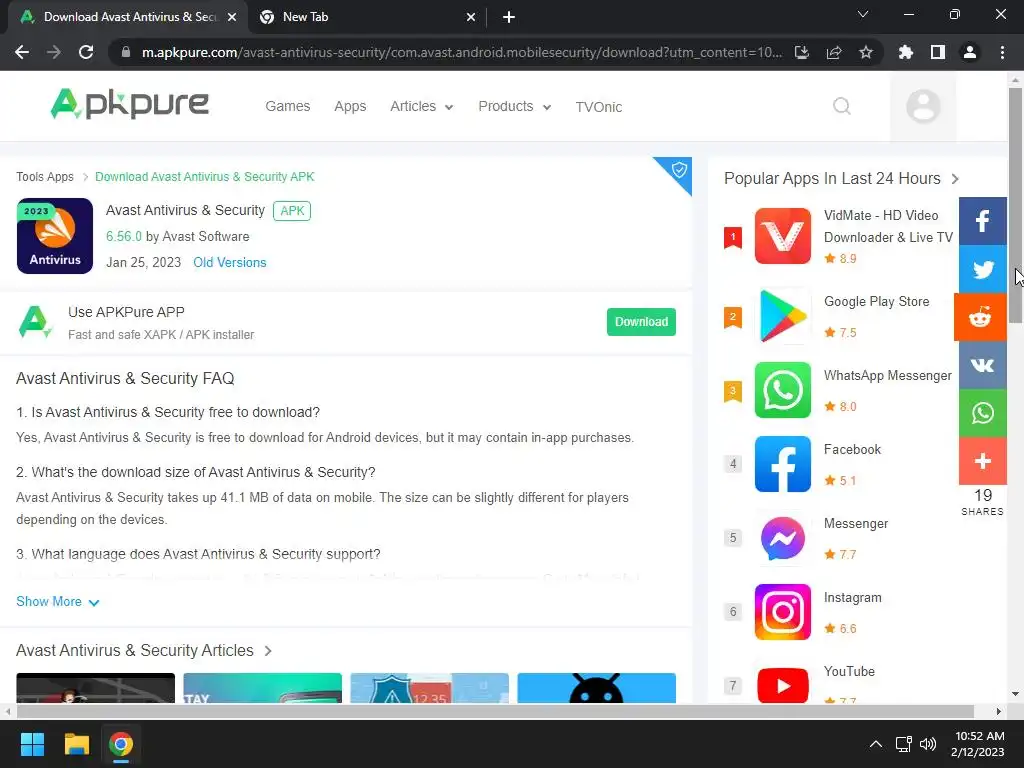Open volume control in system tray
The height and width of the screenshot is (768, 1024).
[927, 744]
